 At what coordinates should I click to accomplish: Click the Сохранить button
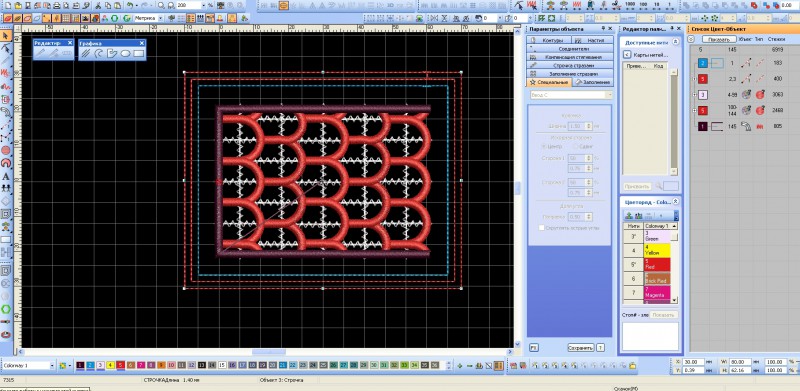click(581, 348)
